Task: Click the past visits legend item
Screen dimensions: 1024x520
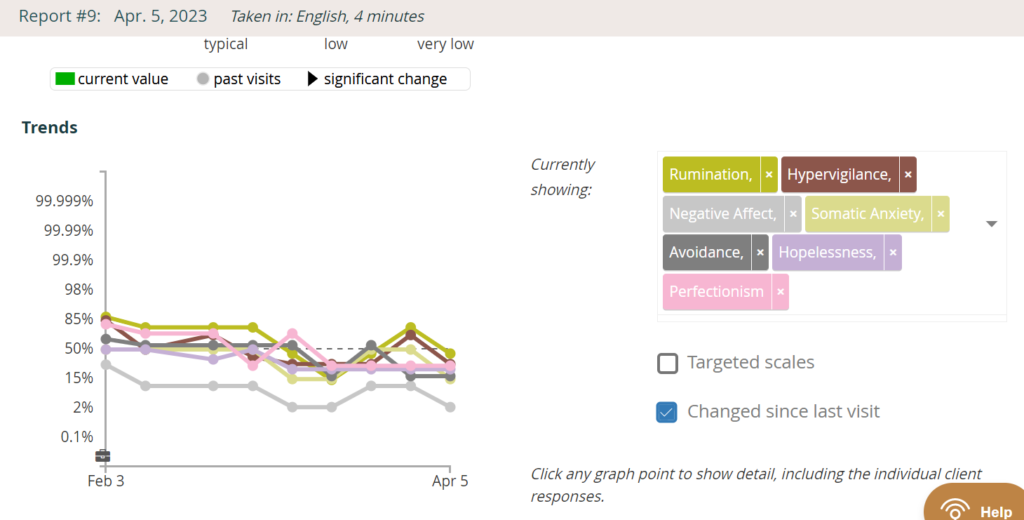Action: (x=239, y=79)
